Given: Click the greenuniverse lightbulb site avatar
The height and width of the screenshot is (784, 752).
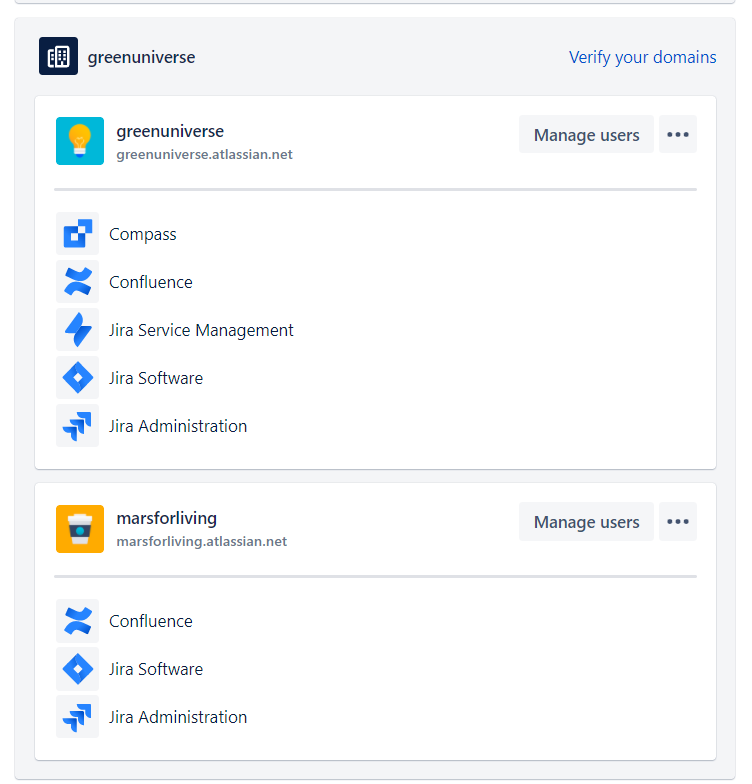Looking at the screenshot, I should point(80,141).
